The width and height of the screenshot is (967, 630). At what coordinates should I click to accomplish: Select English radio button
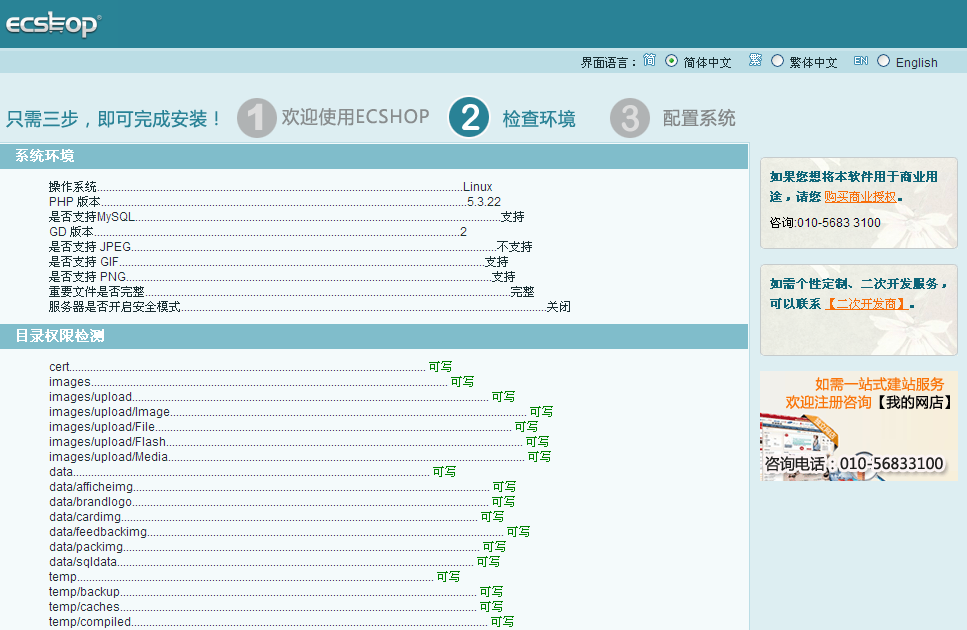tap(883, 61)
